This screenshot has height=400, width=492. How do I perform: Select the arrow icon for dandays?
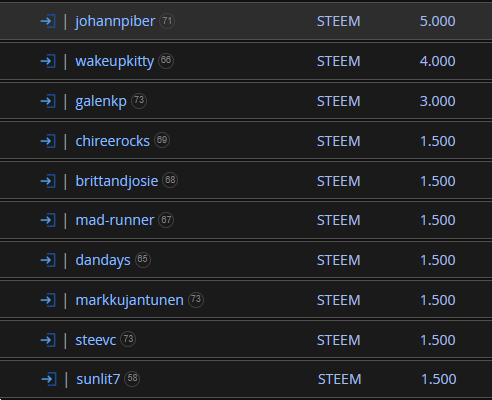48,260
